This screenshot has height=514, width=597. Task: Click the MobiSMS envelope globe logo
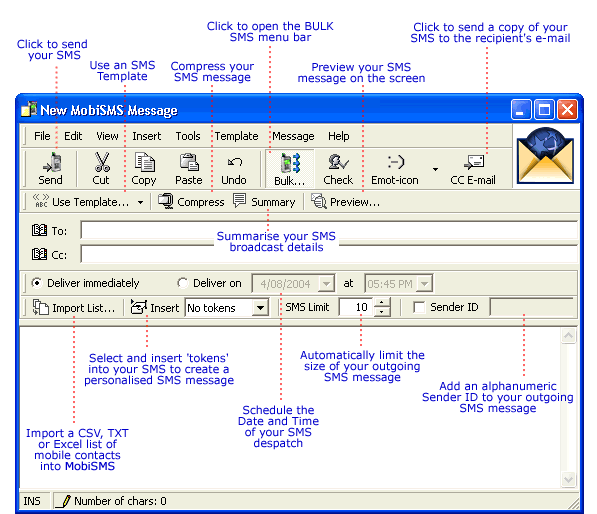click(x=545, y=156)
